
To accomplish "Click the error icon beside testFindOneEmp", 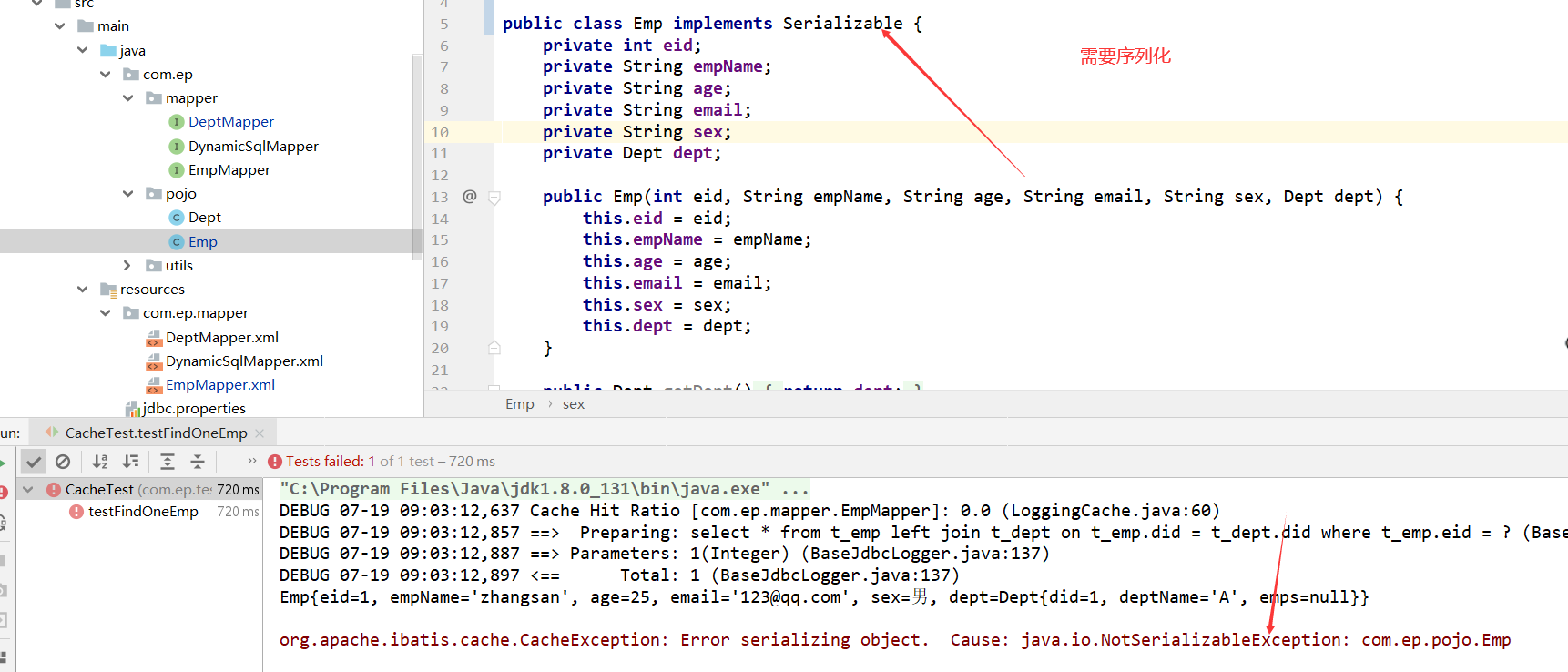I will point(76,512).
